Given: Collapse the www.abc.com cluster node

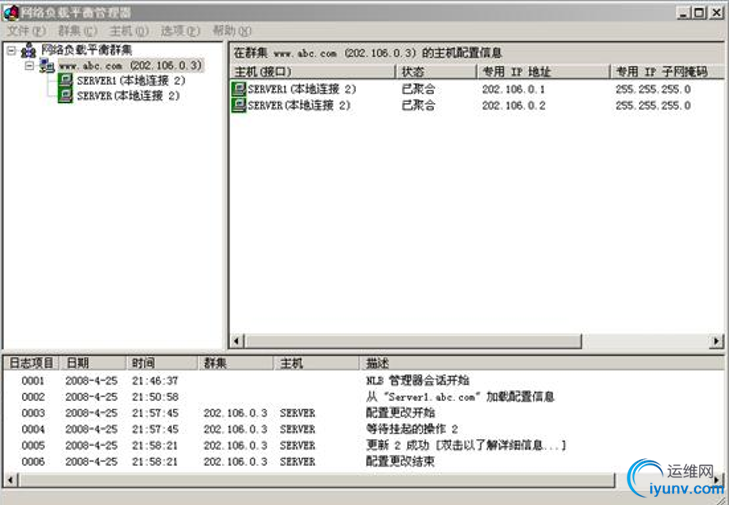Looking at the screenshot, I should [x=30, y=66].
